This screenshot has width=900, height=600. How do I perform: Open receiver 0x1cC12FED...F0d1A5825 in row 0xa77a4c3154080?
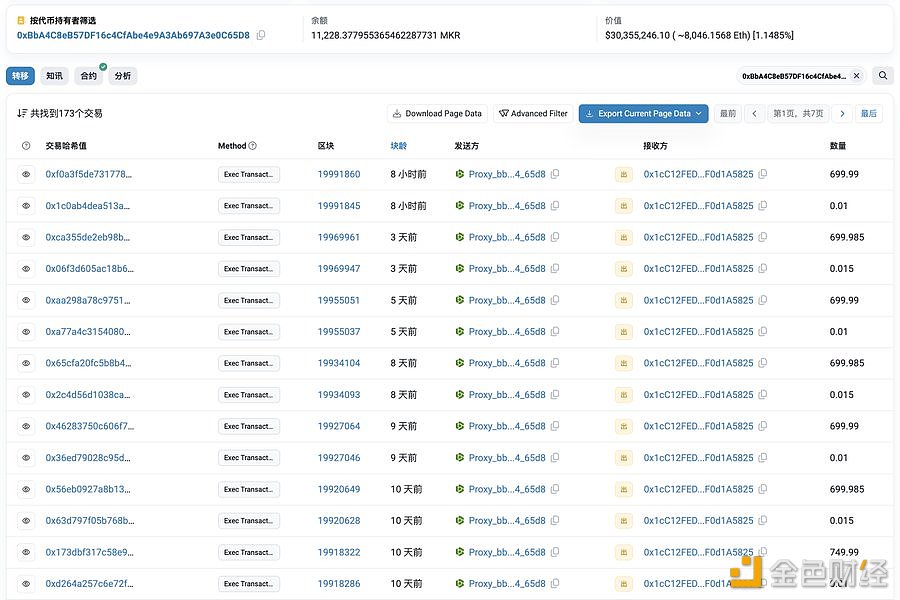[698, 332]
